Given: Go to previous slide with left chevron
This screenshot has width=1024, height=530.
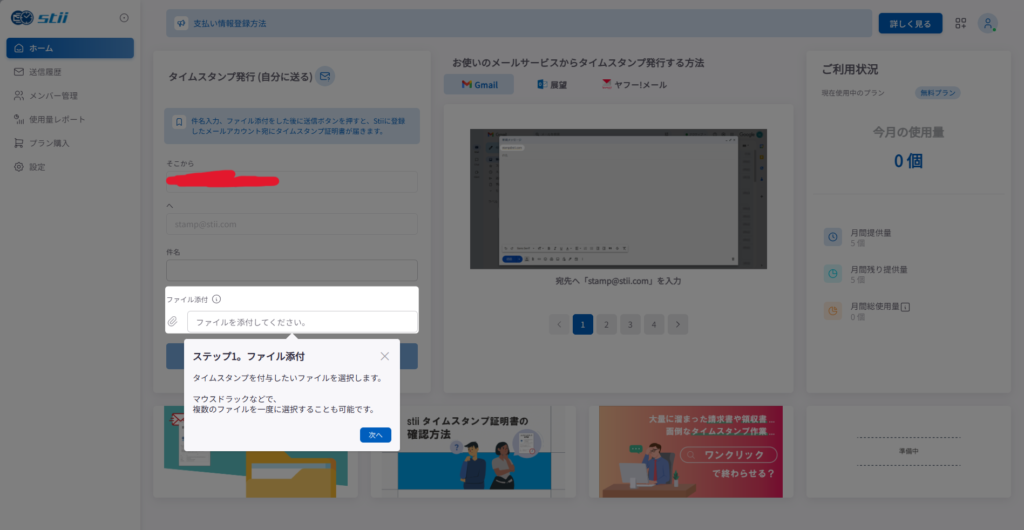Looking at the screenshot, I should tap(560, 324).
